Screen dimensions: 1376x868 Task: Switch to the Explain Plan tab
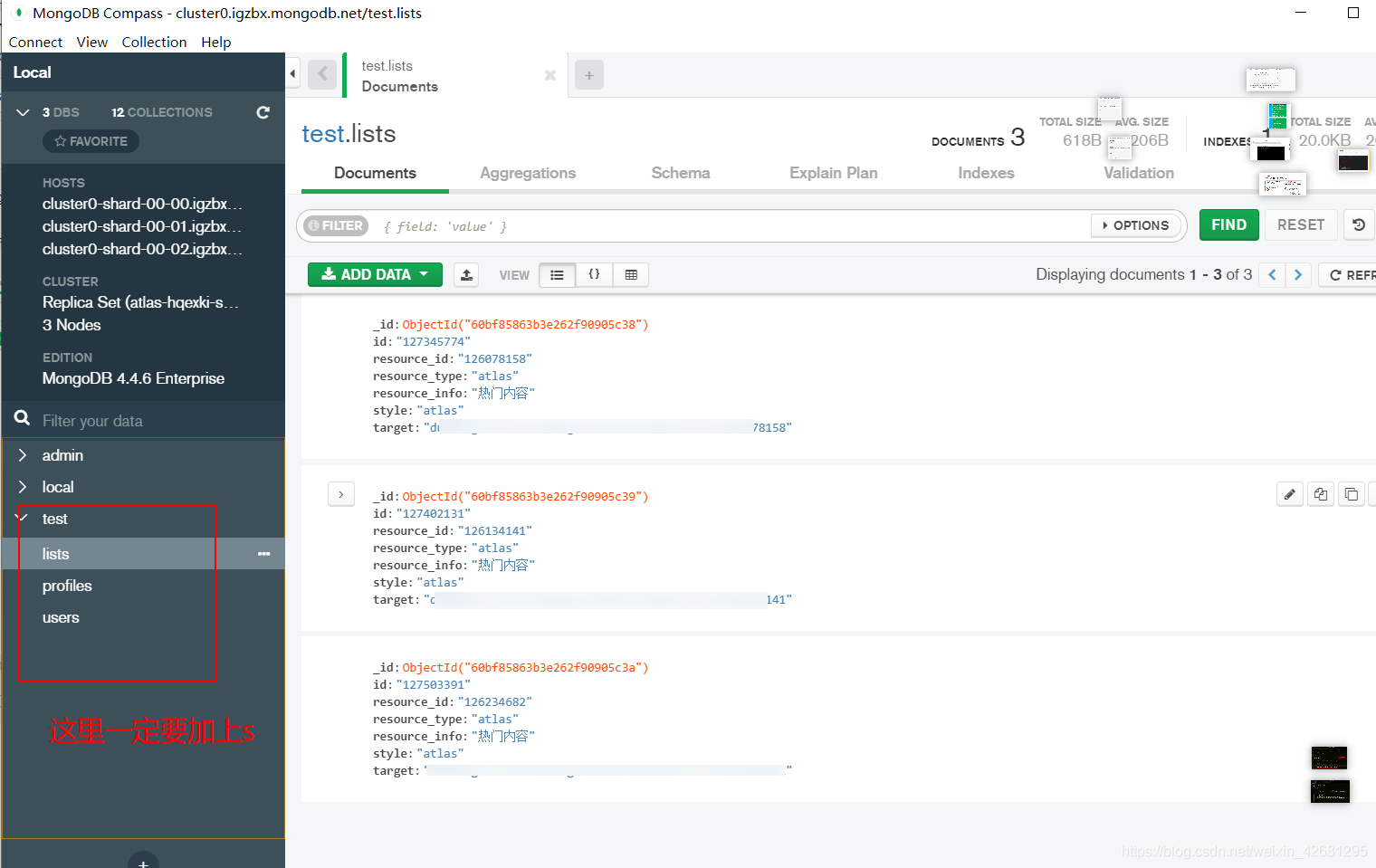pos(834,173)
